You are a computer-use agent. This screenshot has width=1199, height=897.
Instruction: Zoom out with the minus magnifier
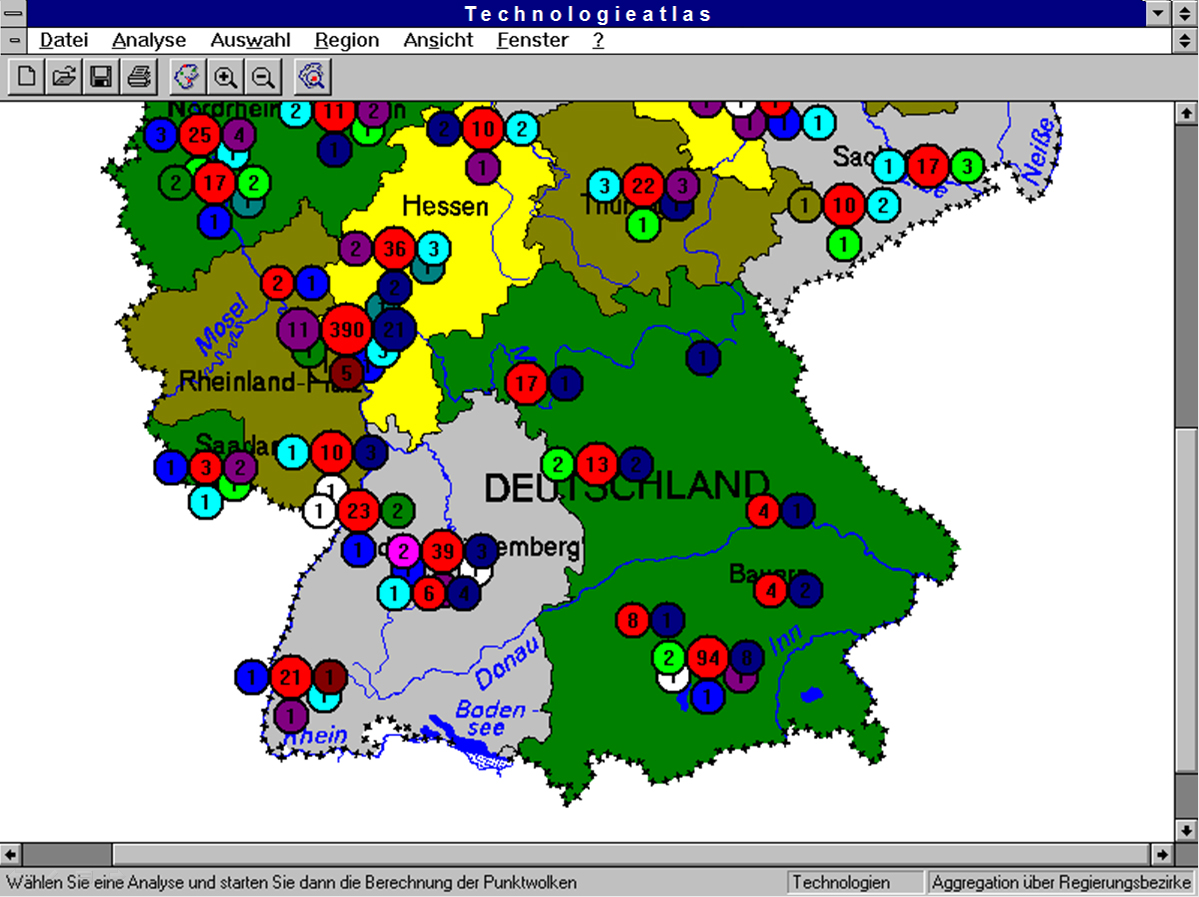tap(263, 77)
